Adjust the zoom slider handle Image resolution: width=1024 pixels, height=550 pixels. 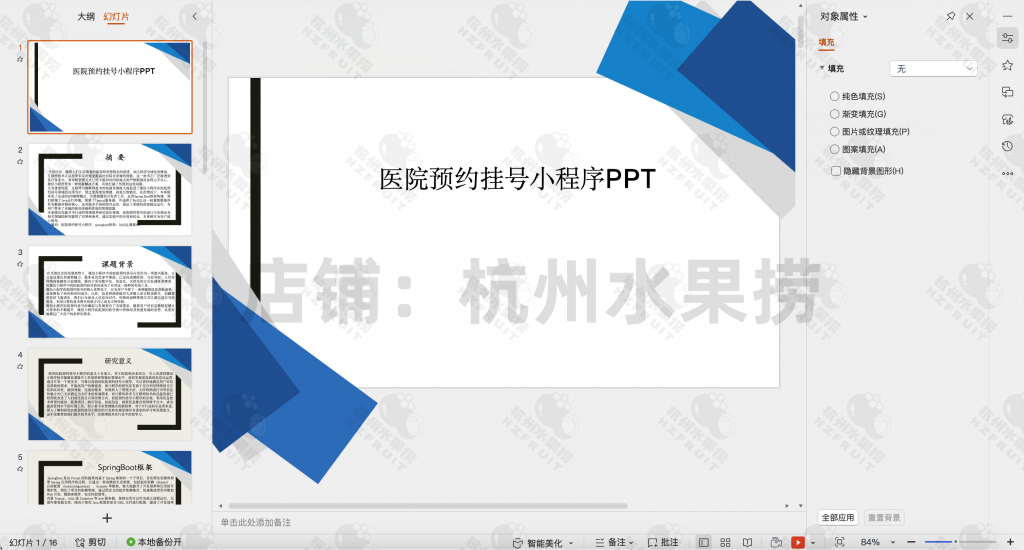[955, 542]
